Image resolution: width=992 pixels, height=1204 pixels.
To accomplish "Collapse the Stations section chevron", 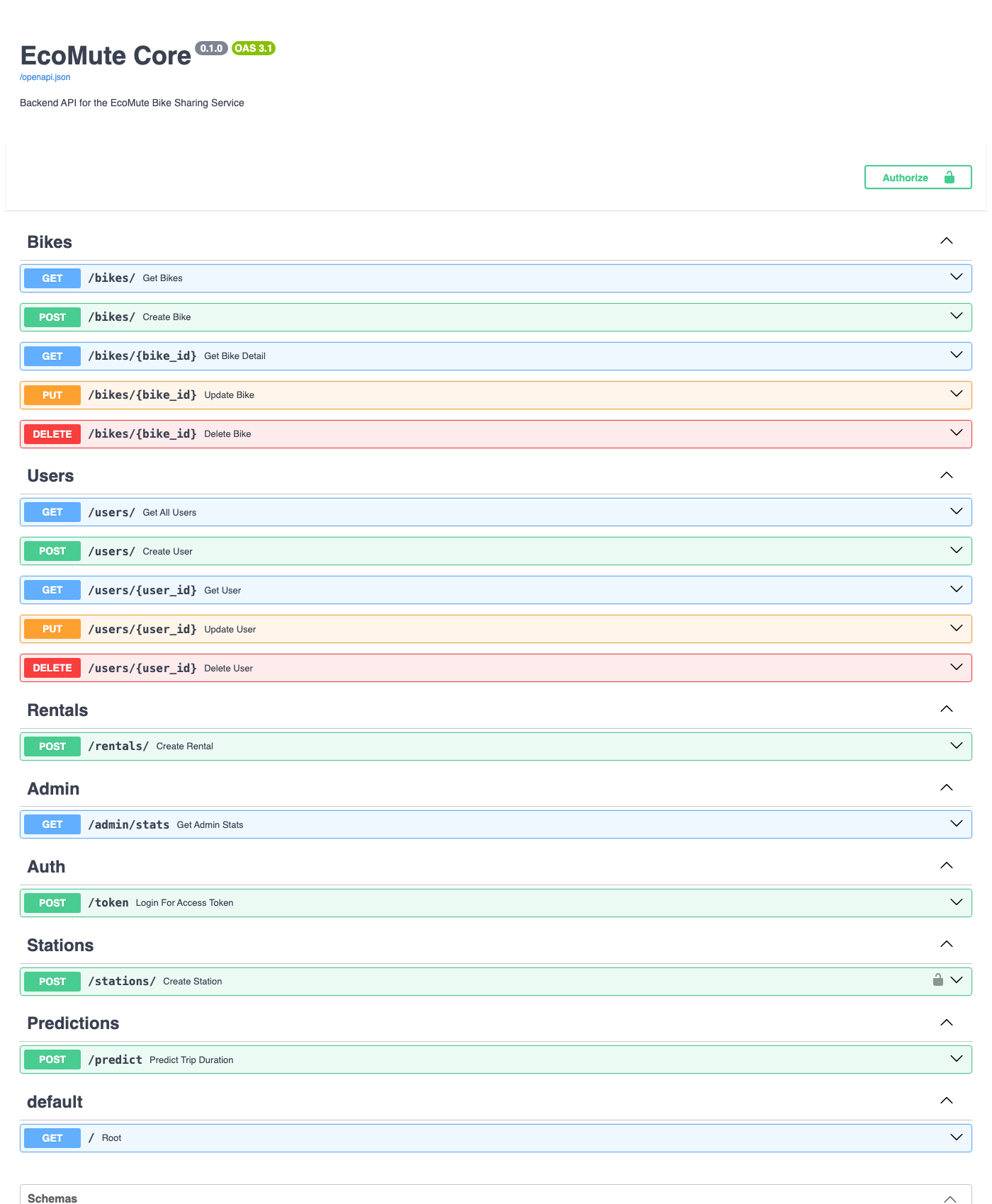I will tap(947, 944).
